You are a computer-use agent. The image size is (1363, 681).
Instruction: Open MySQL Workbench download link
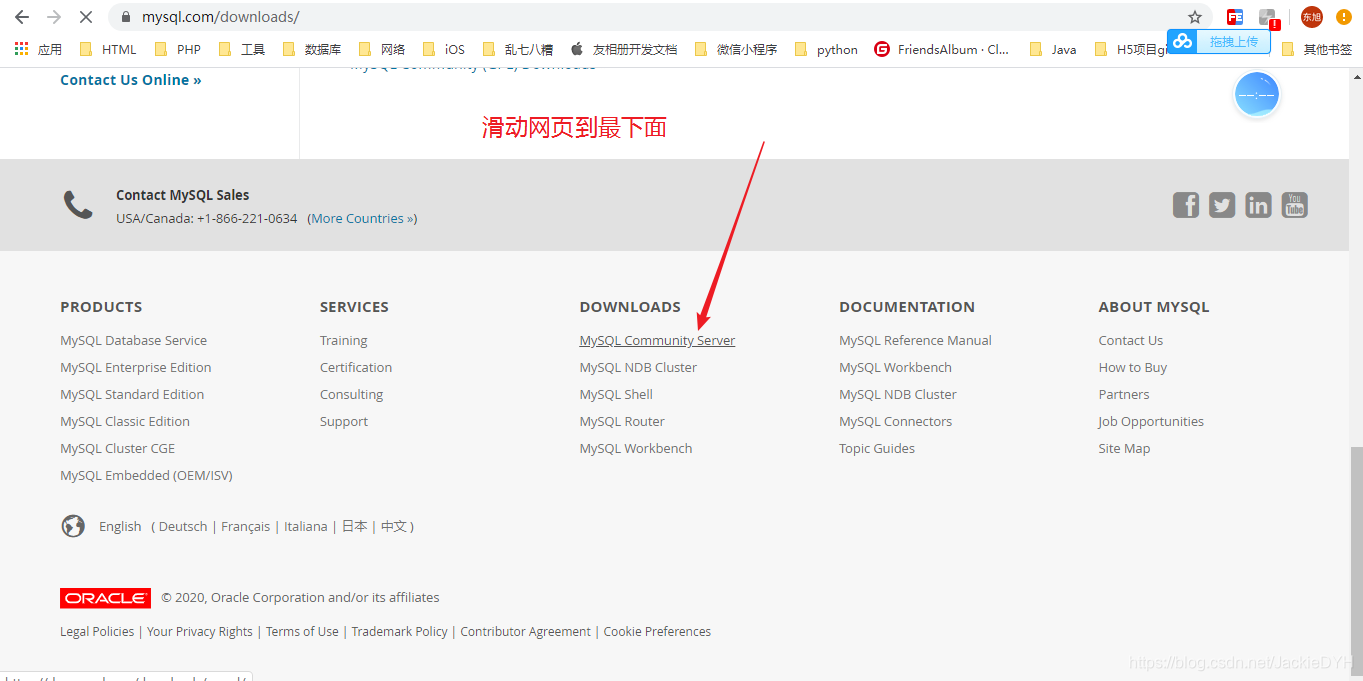(x=636, y=448)
